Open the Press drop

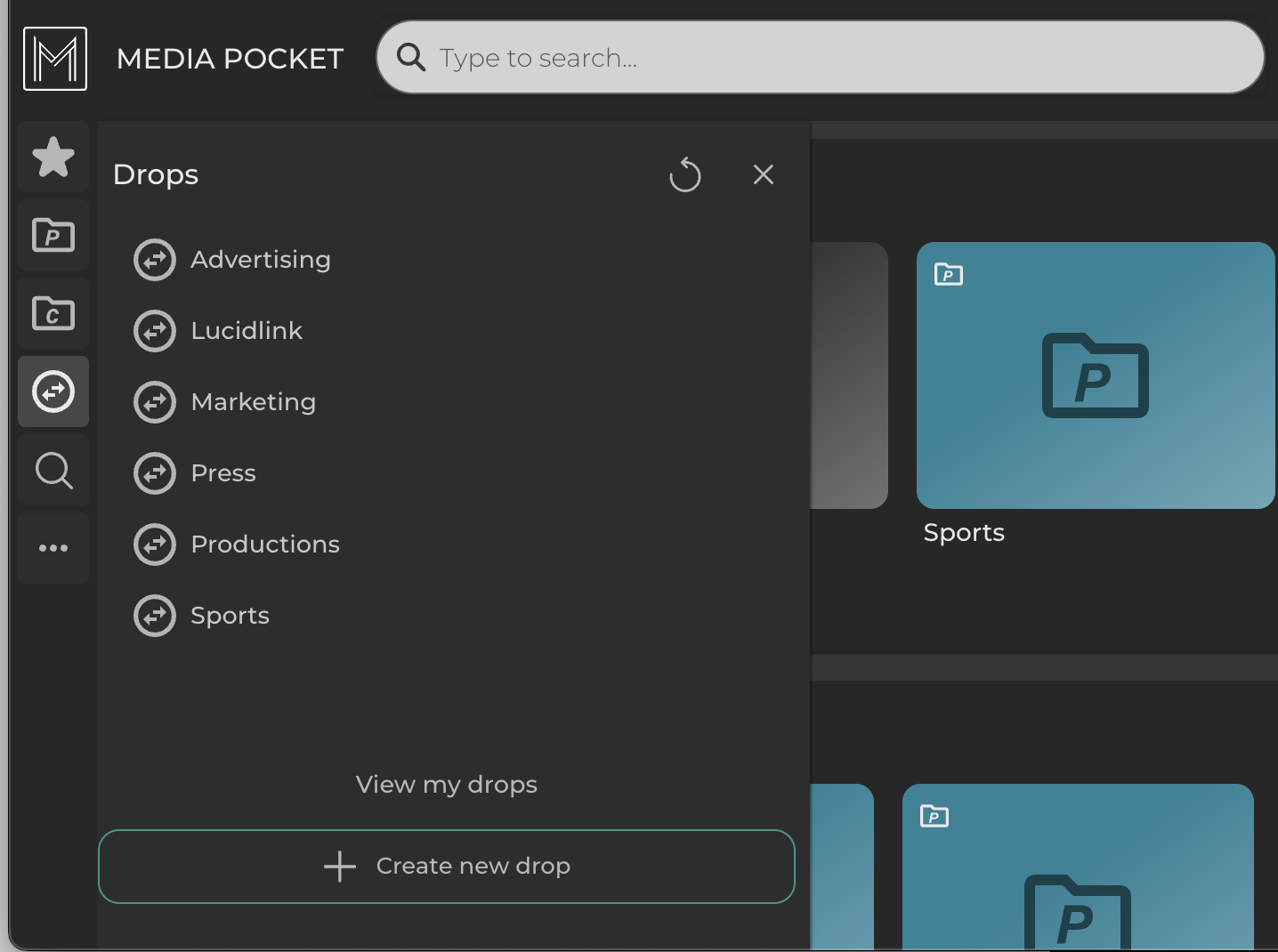222,473
